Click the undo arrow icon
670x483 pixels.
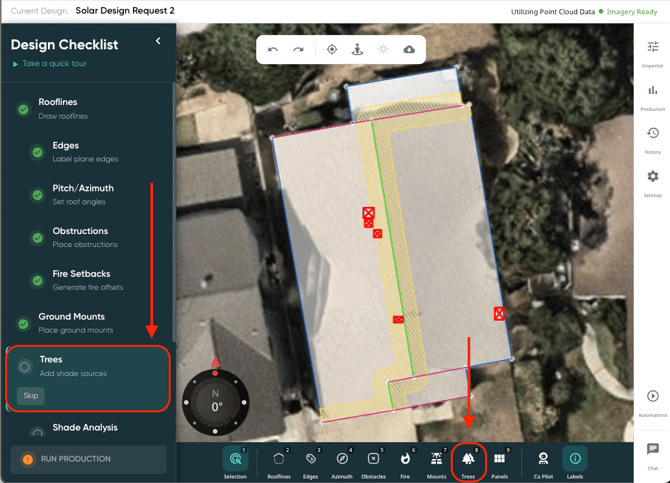tap(273, 50)
